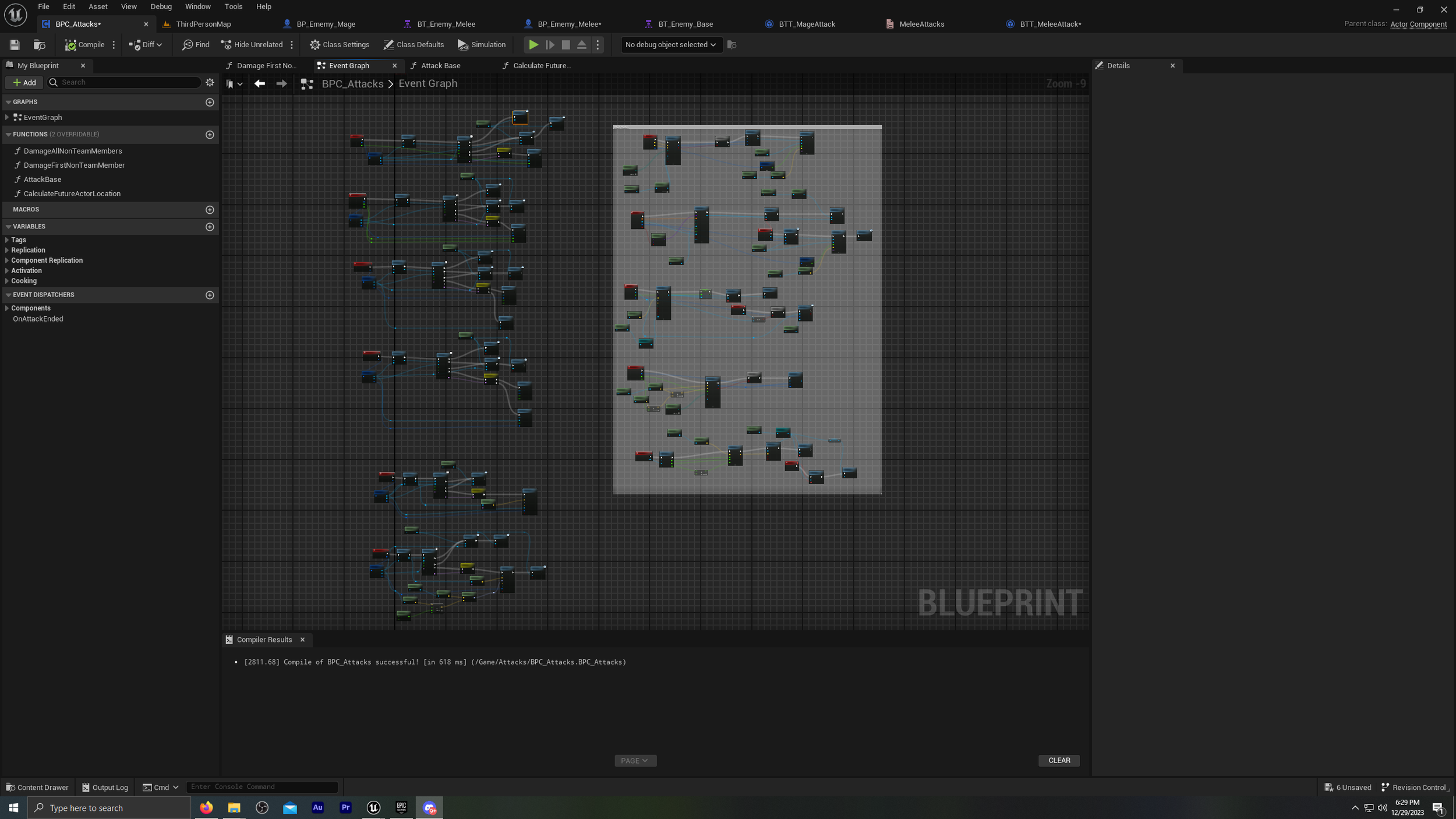Select DamageFirstNonTeamMember function
This screenshot has height=819, width=1456.
coord(74,165)
